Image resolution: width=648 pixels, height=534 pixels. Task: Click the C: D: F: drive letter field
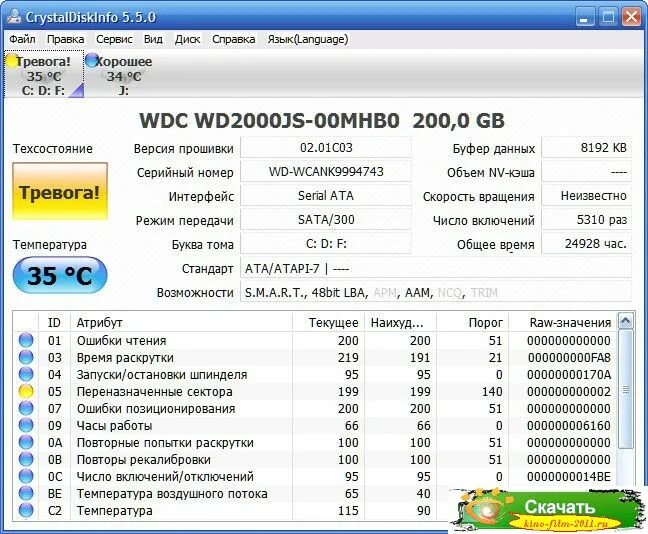coord(326,243)
